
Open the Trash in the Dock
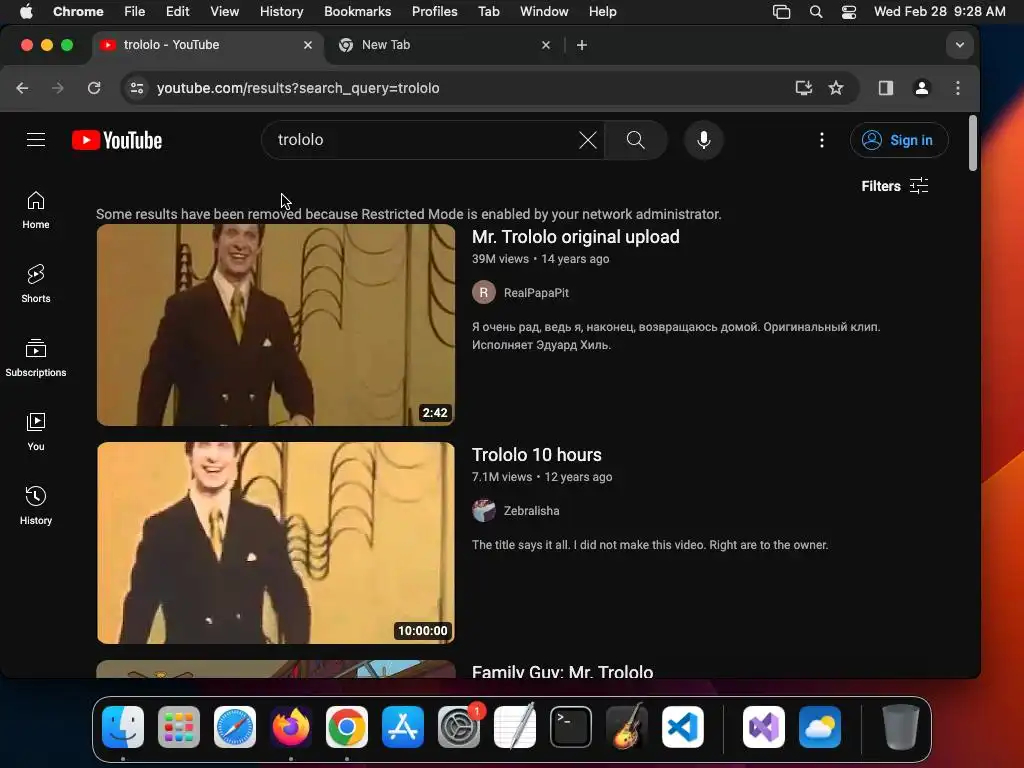pyautogui.click(x=901, y=727)
